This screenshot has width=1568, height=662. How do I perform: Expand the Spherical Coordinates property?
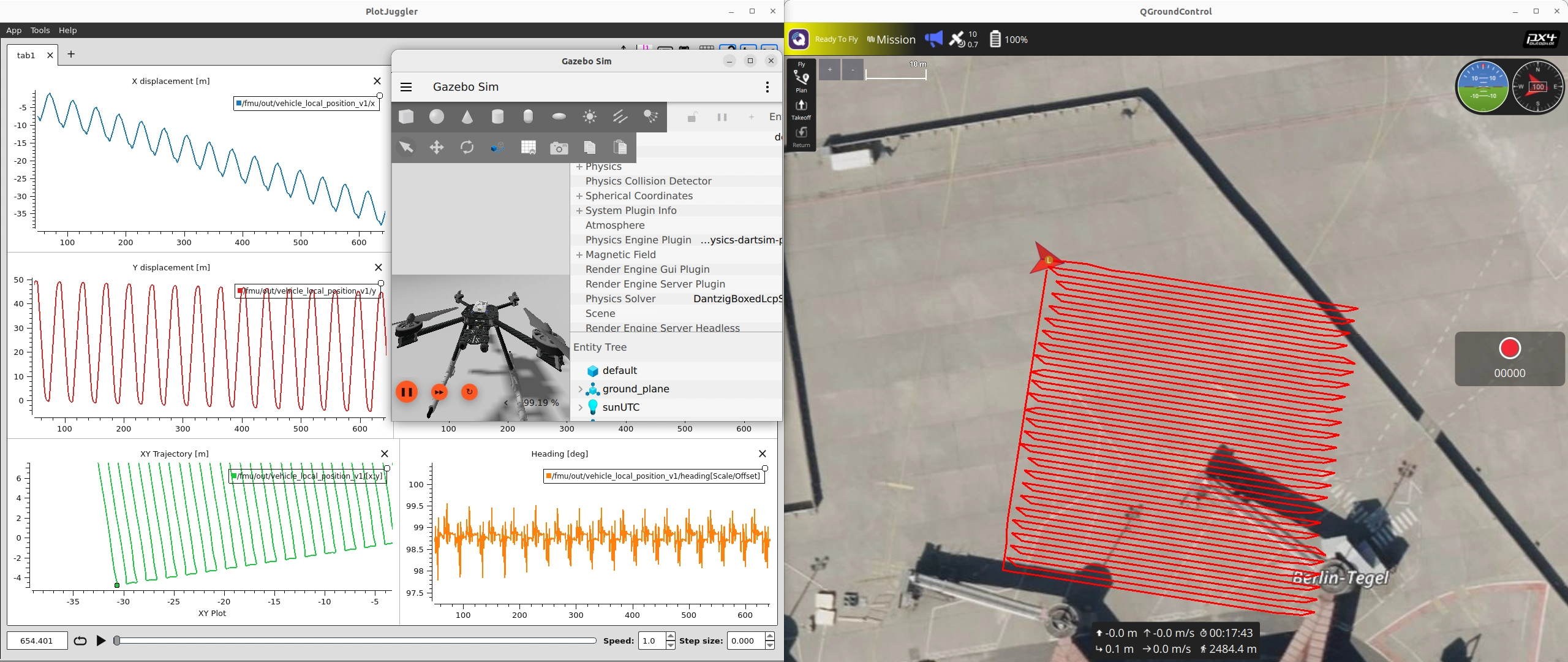579,196
